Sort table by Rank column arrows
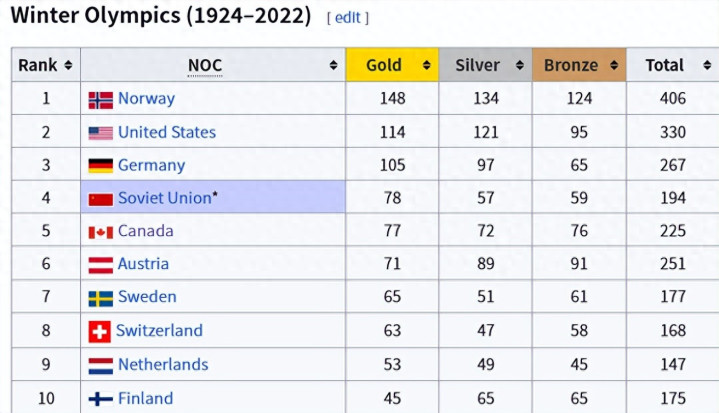 [68, 66]
